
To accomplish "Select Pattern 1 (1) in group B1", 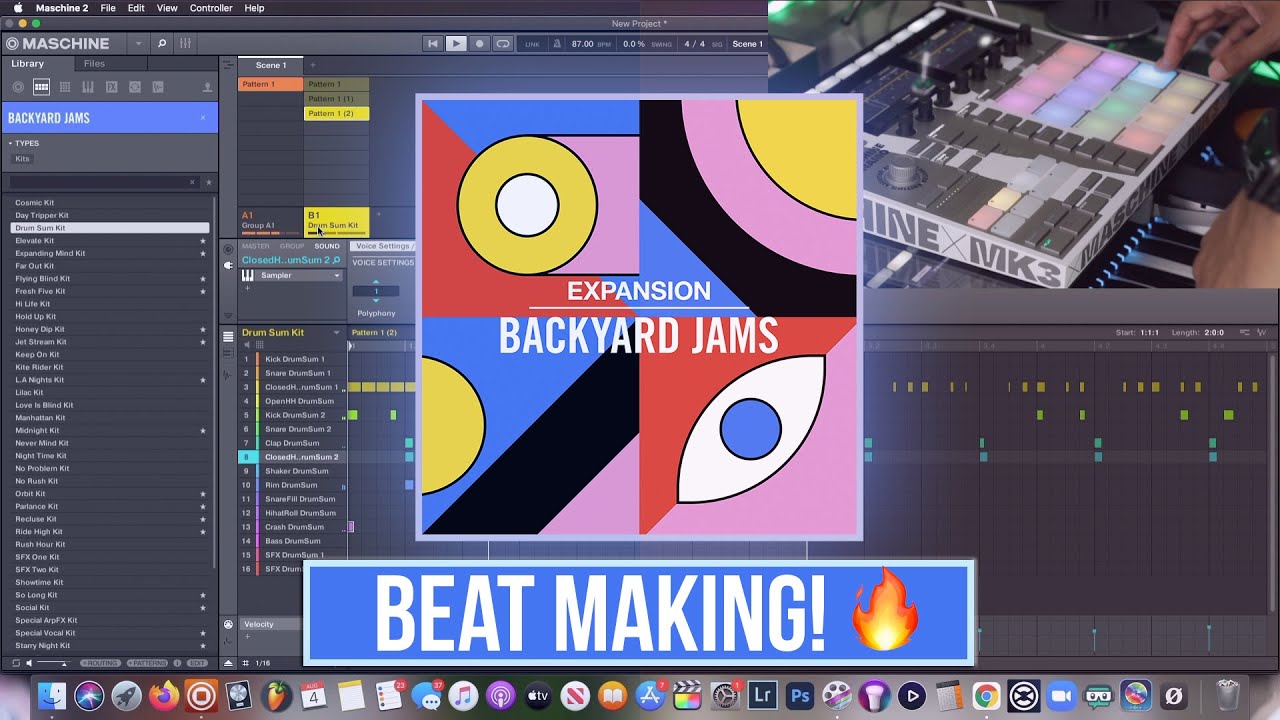I will (336, 99).
